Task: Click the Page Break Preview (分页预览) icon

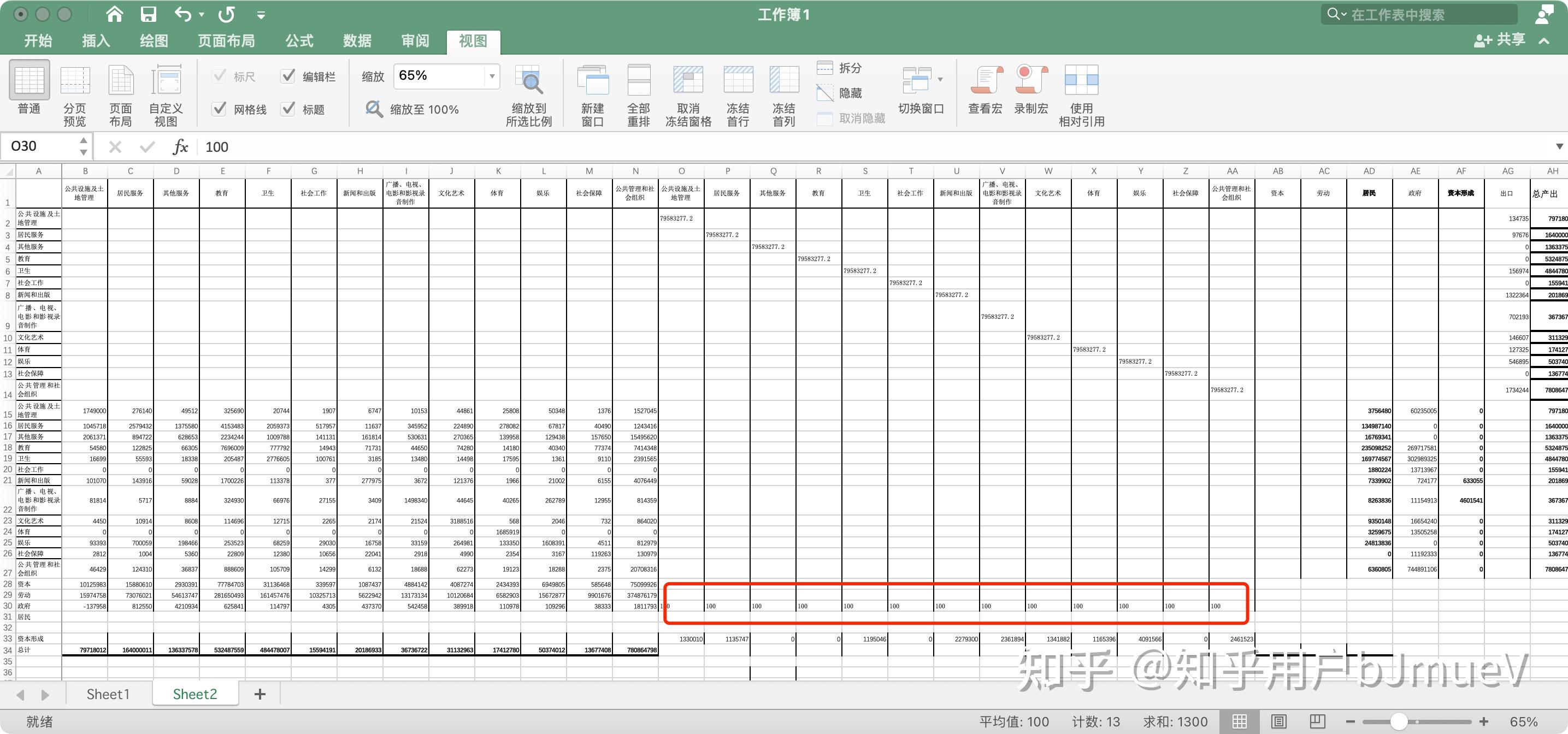Action: click(x=75, y=81)
